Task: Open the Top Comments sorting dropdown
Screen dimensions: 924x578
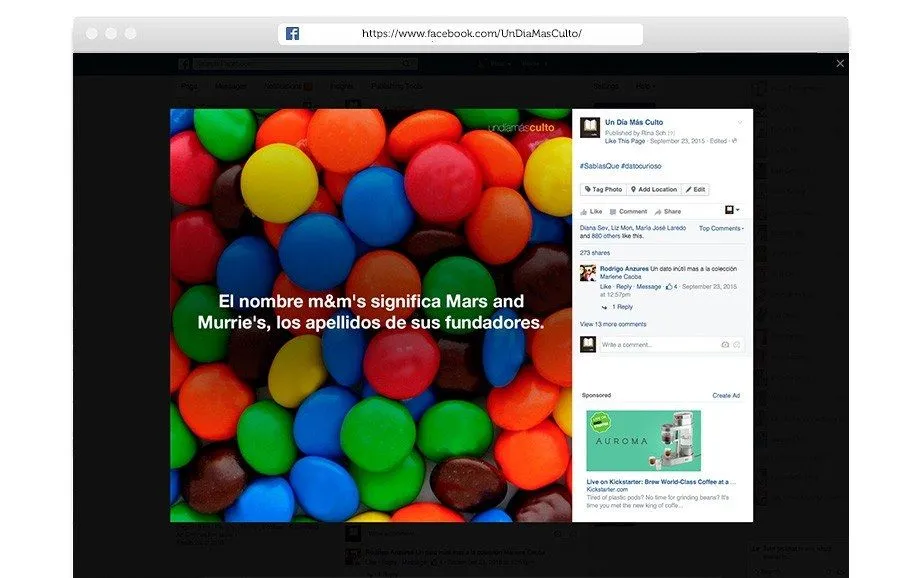Action: click(x=721, y=228)
